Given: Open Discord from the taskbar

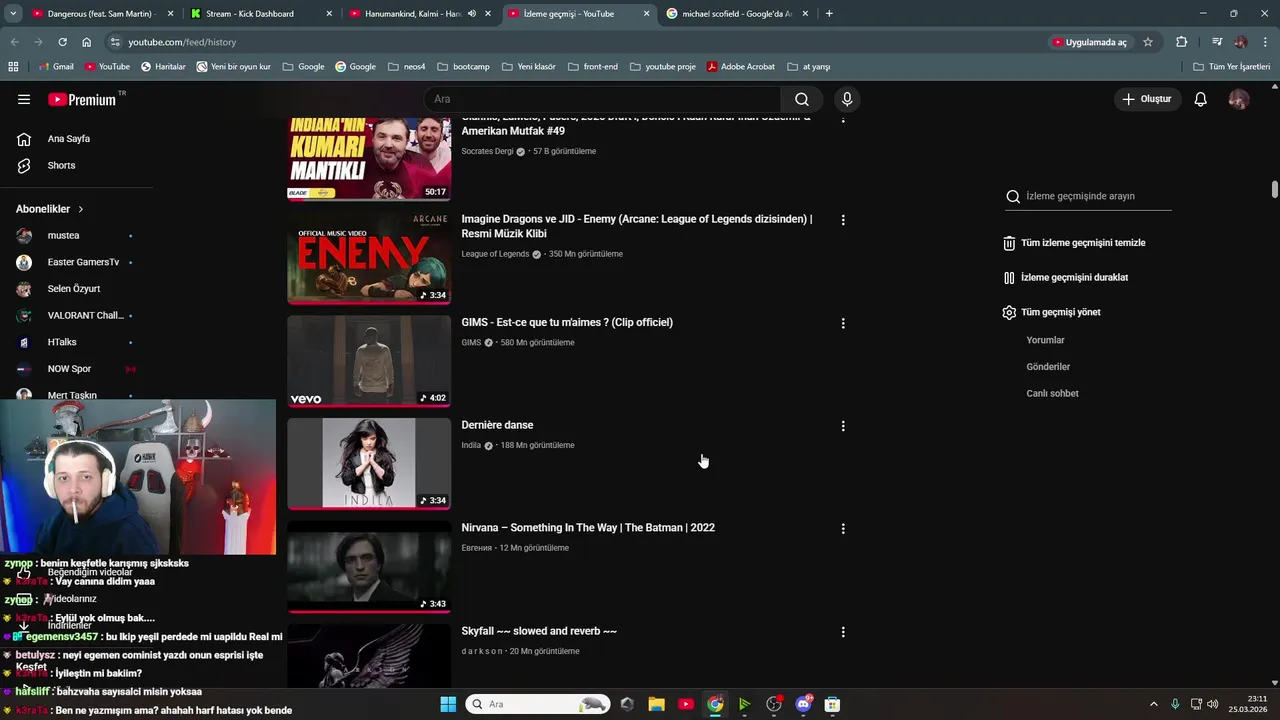Looking at the screenshot, I should (x=803, y=704).
